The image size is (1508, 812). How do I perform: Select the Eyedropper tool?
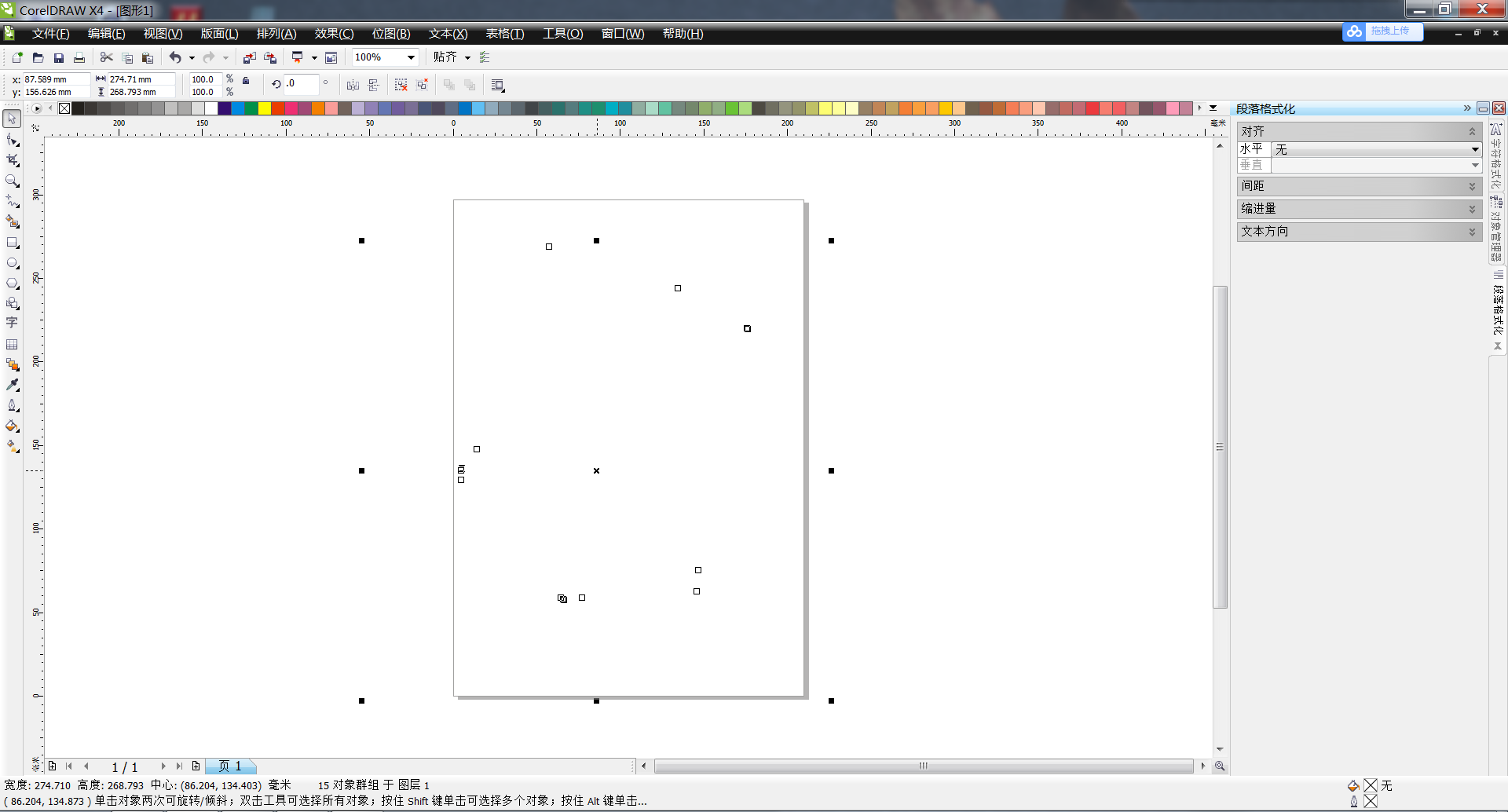[12, 385]
